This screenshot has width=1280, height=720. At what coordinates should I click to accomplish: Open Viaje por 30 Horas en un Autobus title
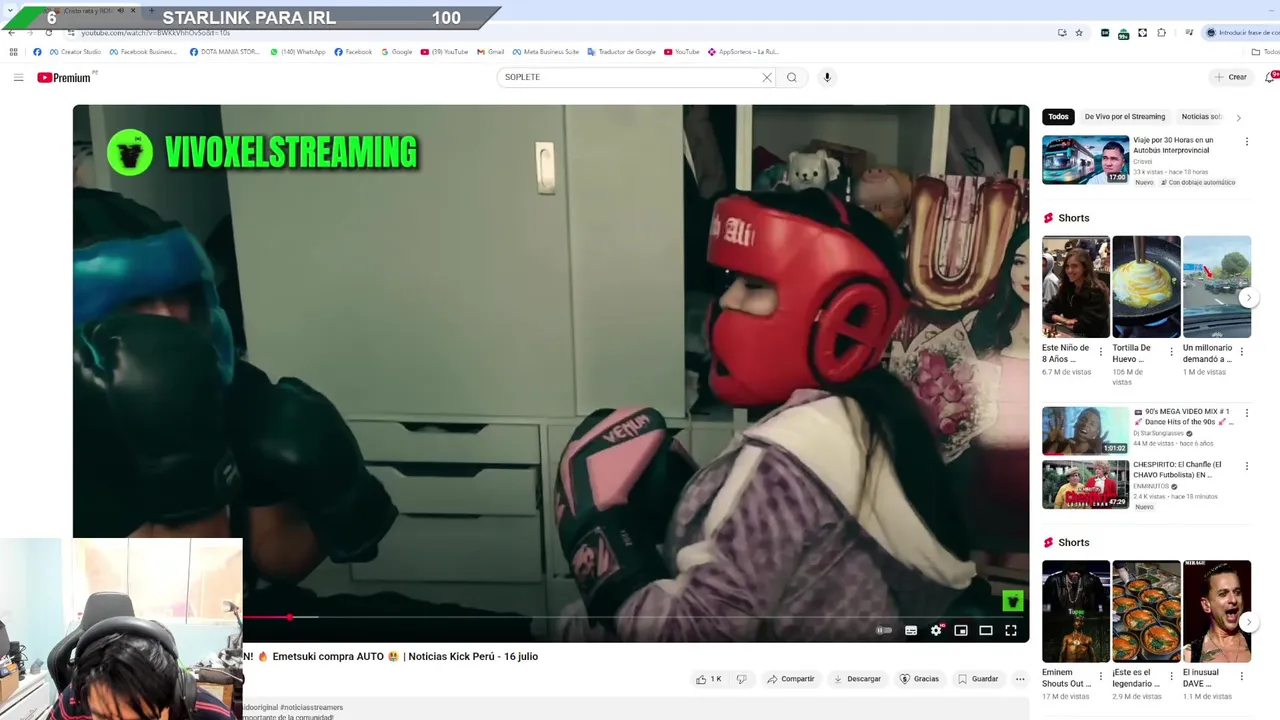1173,145
